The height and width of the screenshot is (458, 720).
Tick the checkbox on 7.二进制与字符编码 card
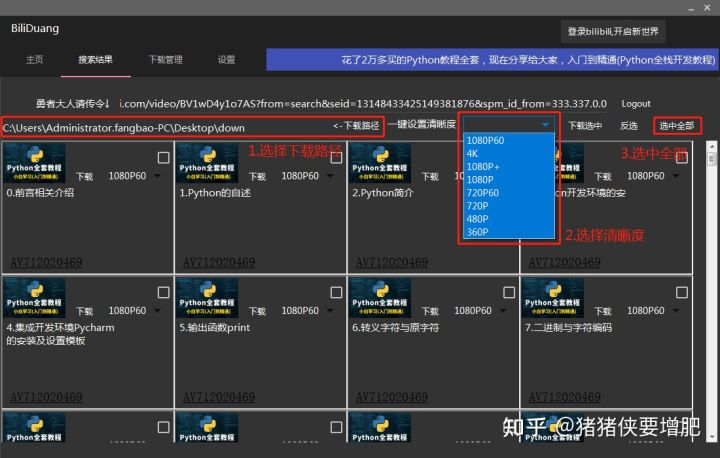coord(682,292)
